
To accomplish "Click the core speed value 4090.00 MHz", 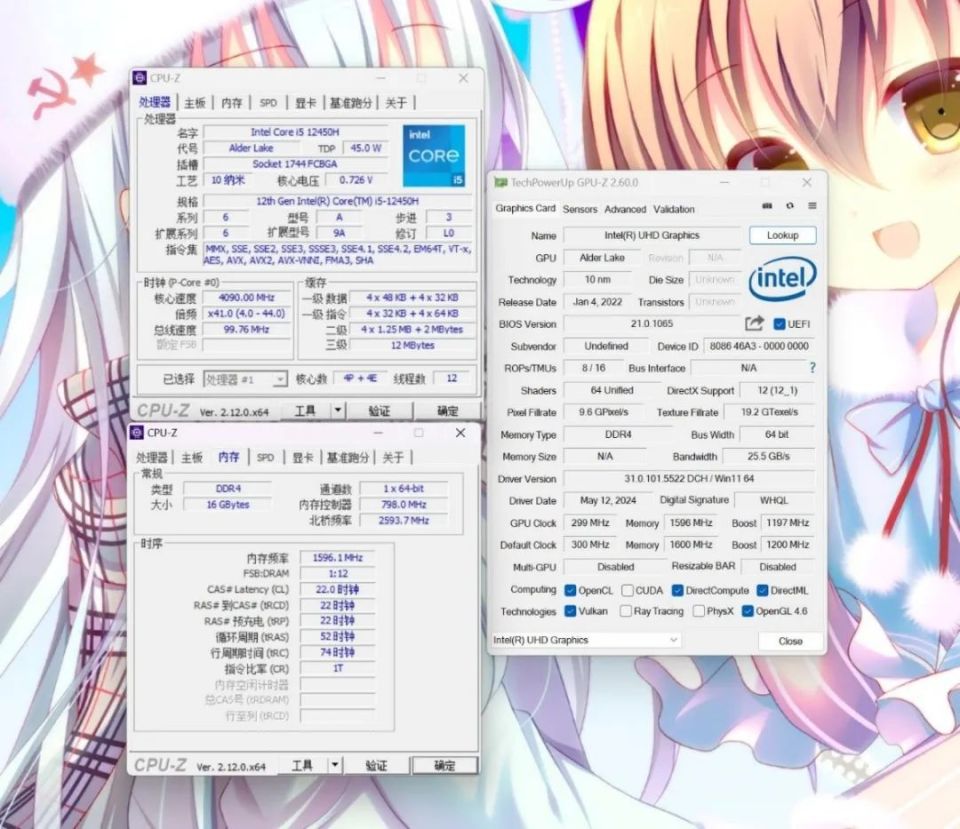I will (246, 298).
